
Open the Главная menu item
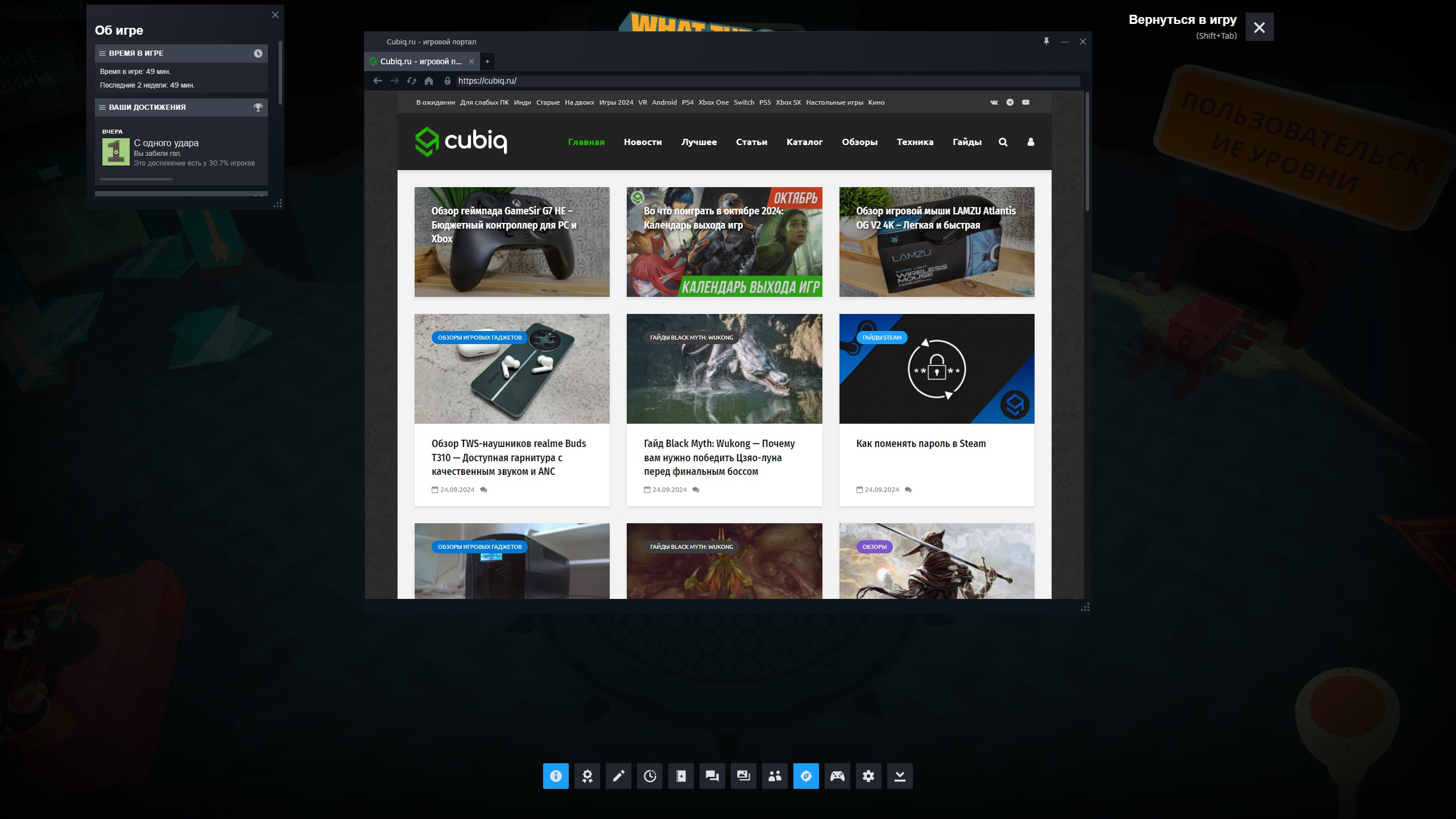pos(586,142)
